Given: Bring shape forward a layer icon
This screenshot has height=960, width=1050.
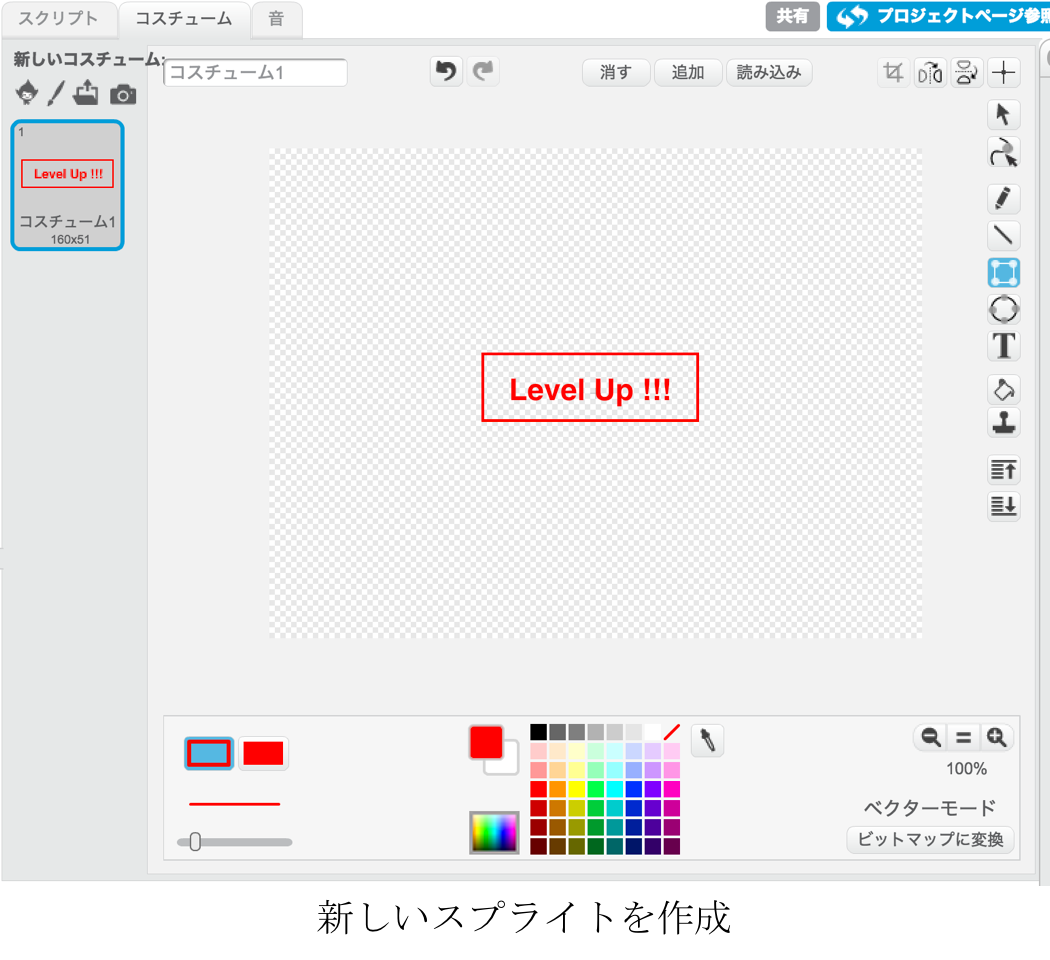Looking at the screenshot, I should pos(1003,469).
